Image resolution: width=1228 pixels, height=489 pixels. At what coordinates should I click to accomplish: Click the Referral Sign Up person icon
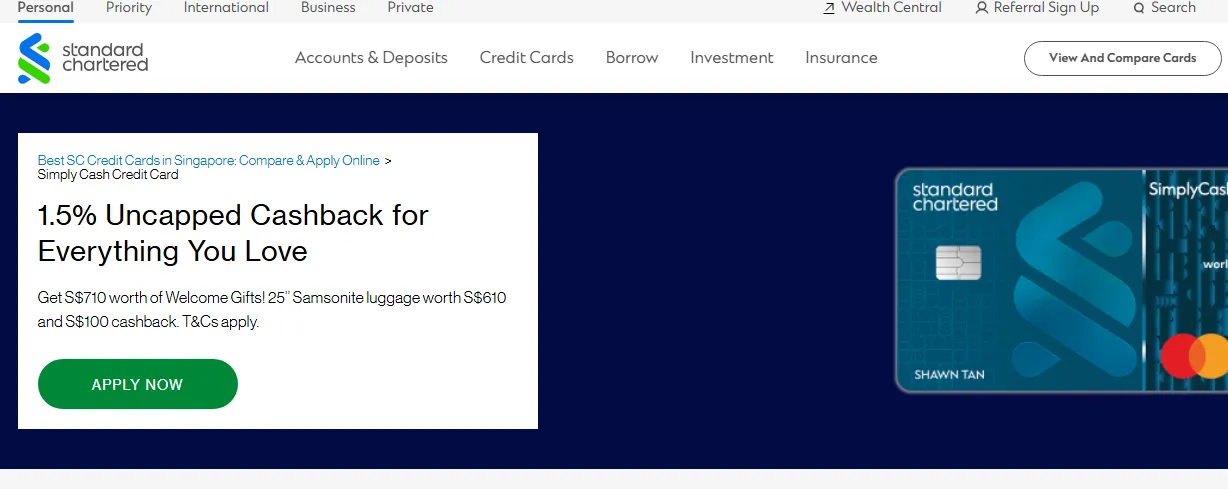coord(981,8)
